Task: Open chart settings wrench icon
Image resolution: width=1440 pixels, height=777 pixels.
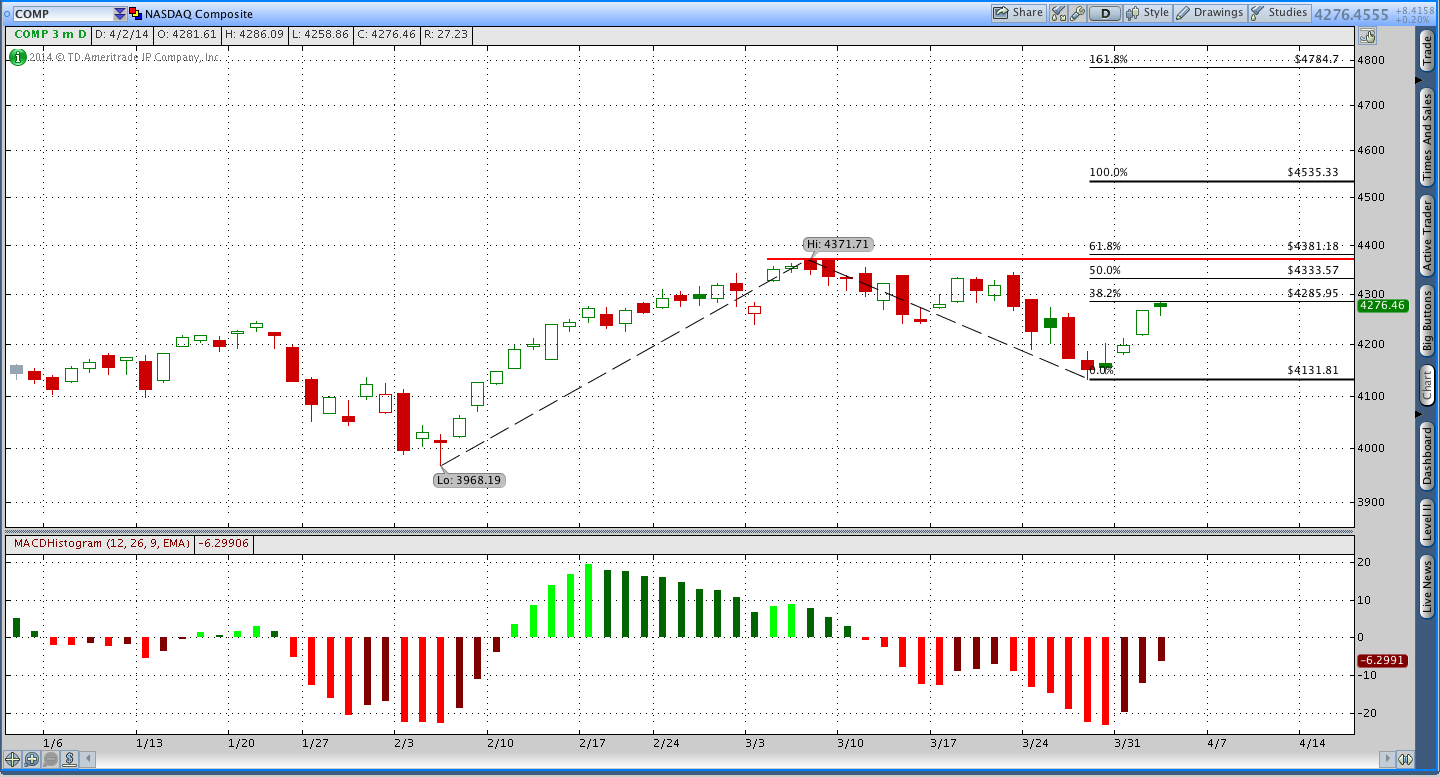Action: coord(1077,13)
